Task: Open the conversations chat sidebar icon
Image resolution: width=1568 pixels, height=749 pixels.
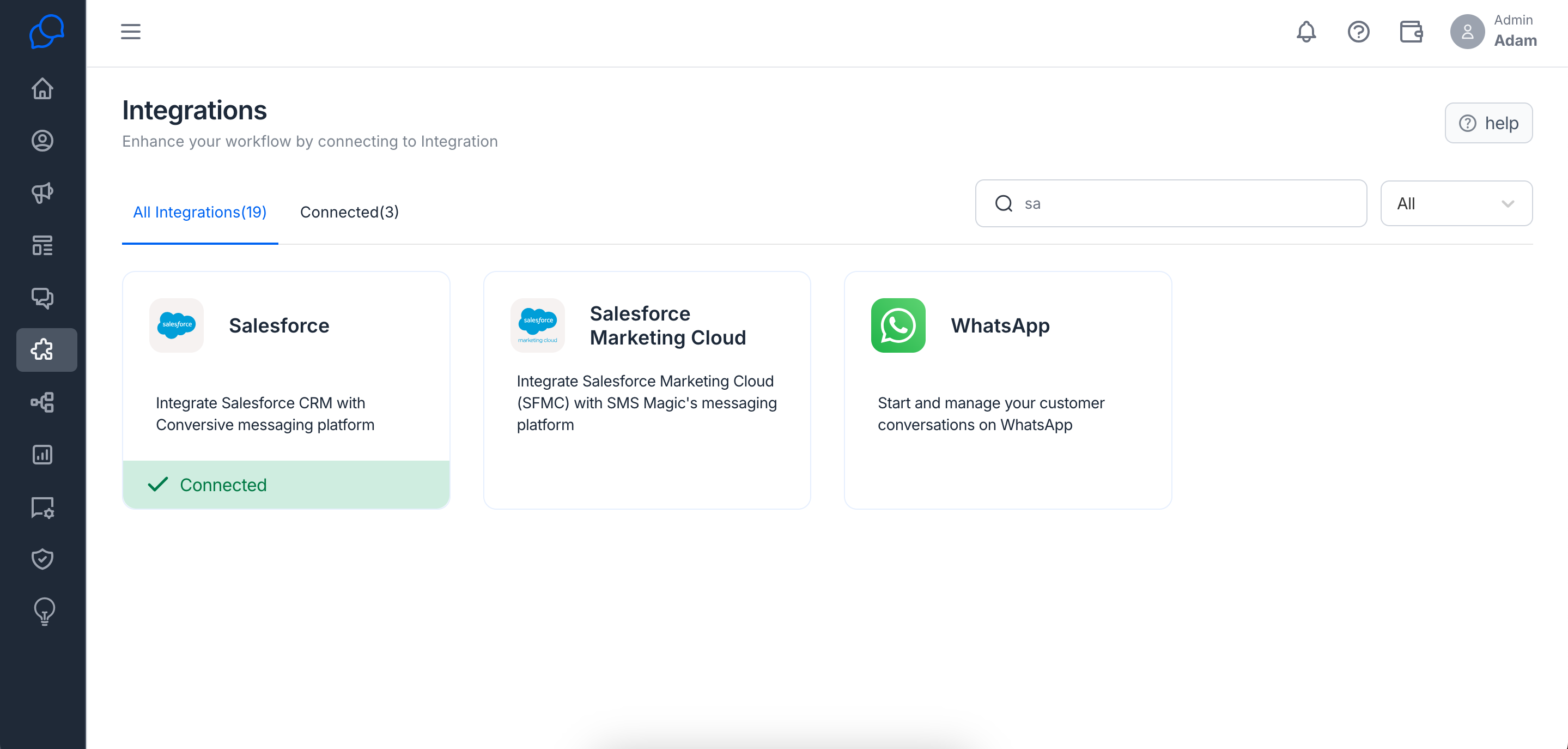Action: 42,298
